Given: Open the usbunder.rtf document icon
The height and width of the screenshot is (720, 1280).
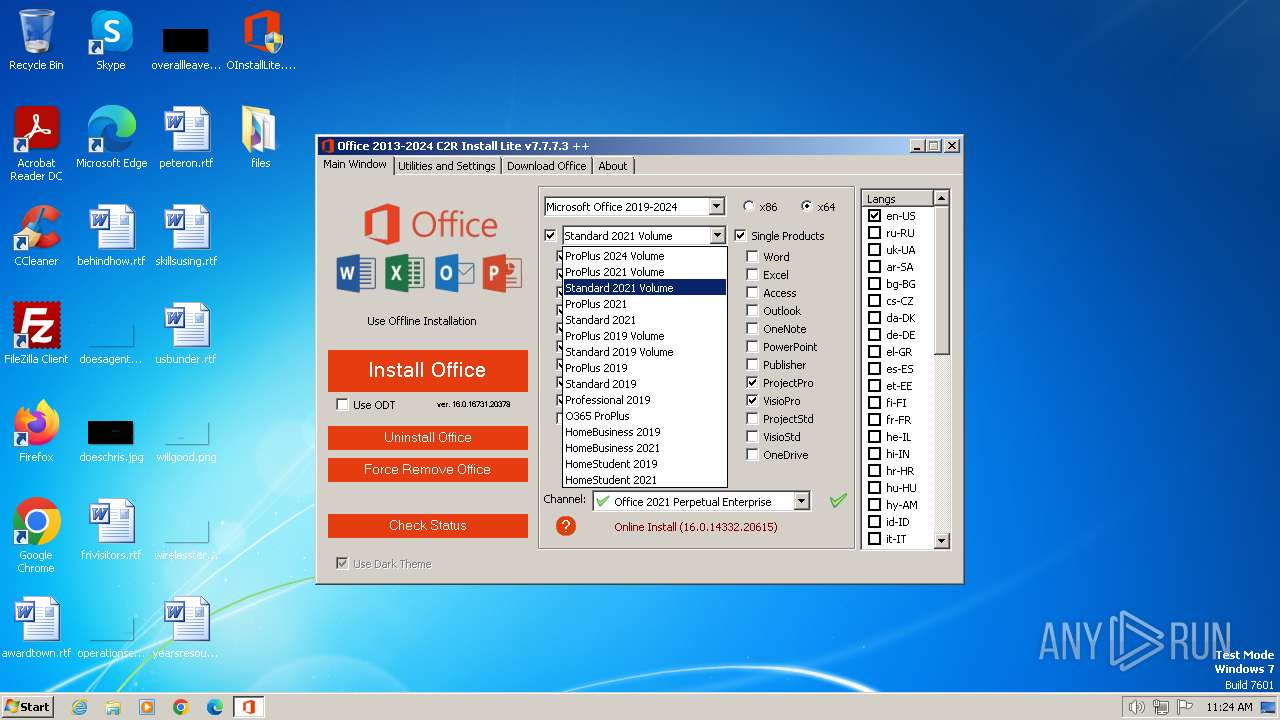Looking at the screenshot, I should coord(186,334).
